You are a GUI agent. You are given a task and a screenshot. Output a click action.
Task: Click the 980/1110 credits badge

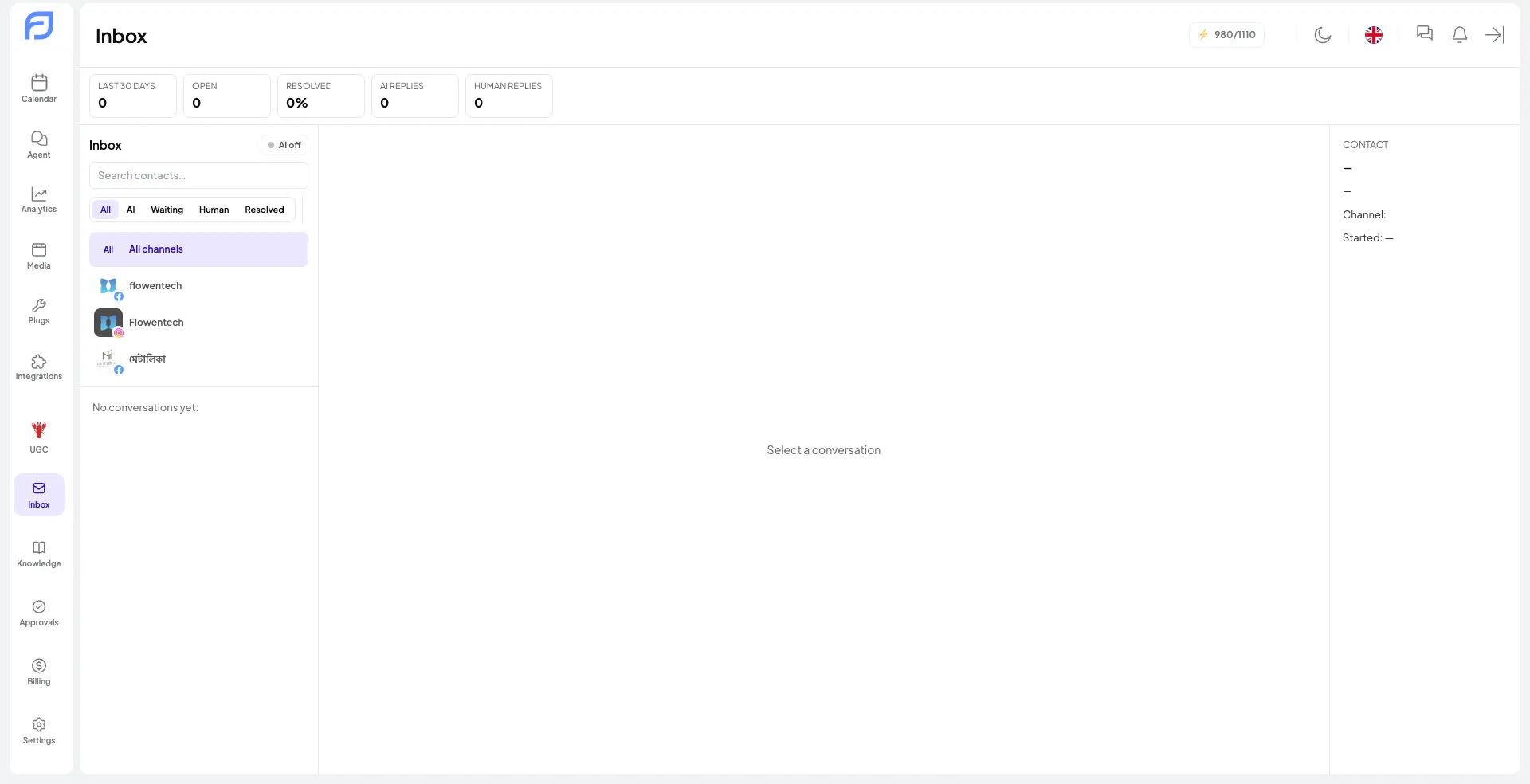[1226, 35]
